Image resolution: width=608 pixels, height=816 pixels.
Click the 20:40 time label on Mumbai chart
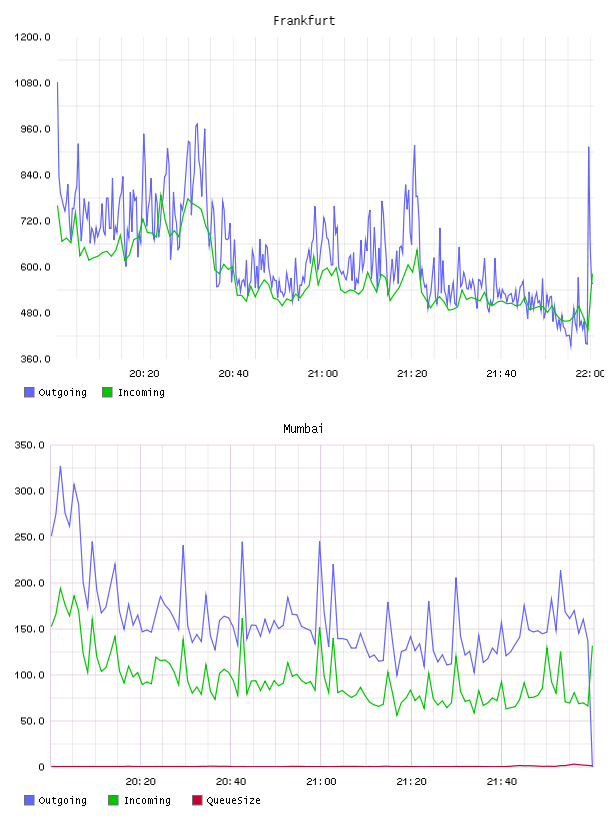[231, 782]
